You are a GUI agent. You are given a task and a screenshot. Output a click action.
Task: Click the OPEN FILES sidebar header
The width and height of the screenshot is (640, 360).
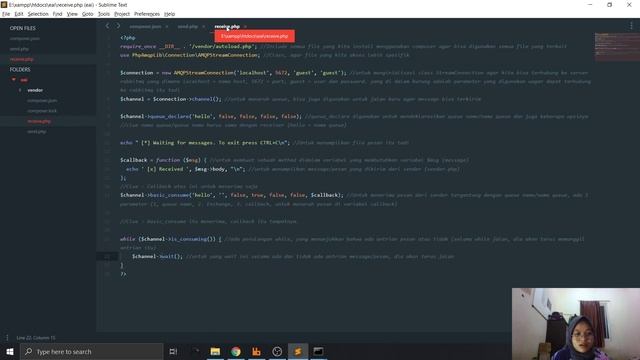(22, 28)
